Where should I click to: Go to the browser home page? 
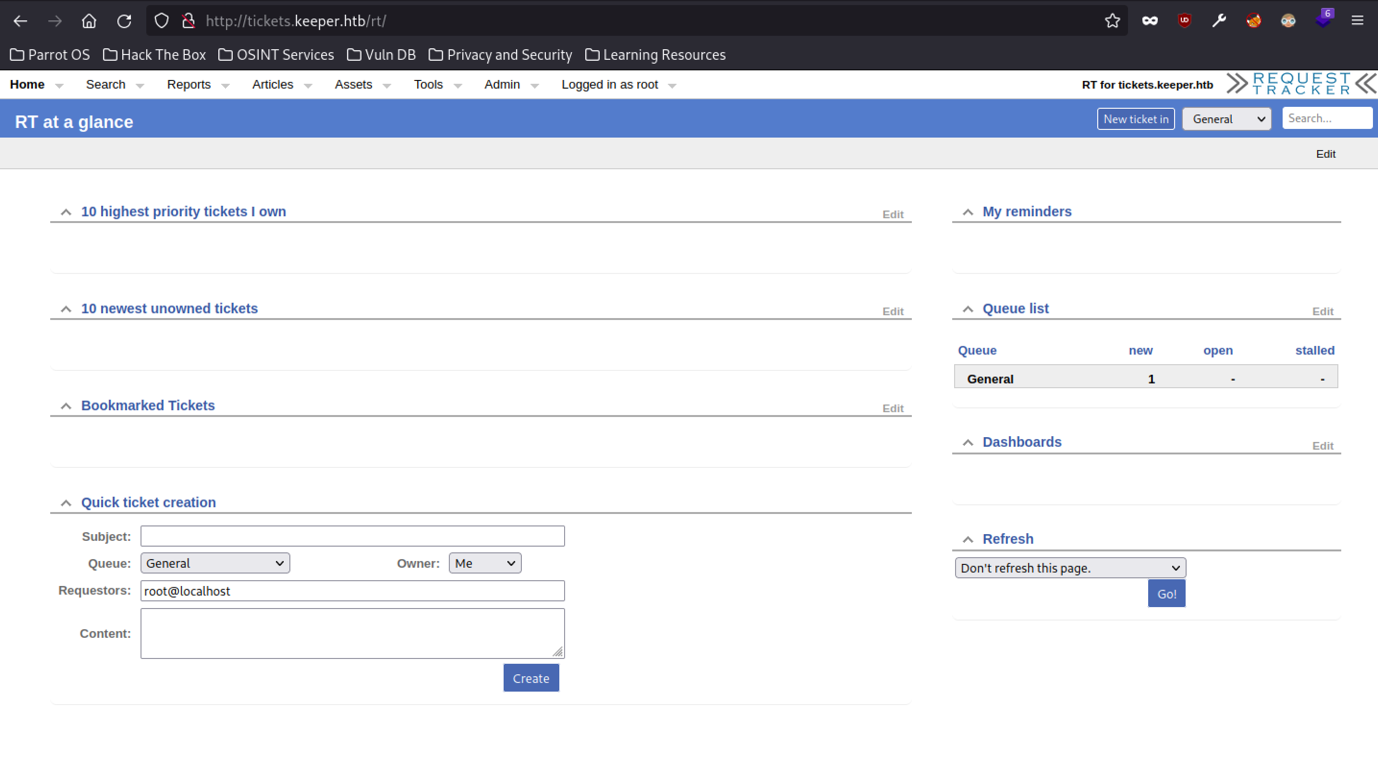(88, 20)
